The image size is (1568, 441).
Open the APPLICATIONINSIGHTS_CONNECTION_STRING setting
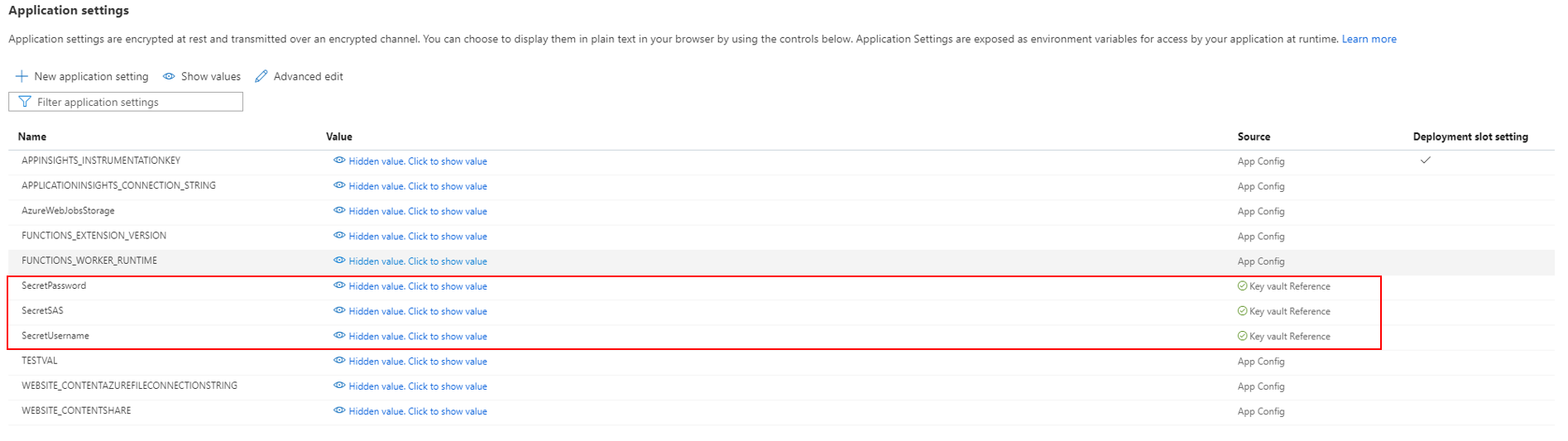[118, 185]
